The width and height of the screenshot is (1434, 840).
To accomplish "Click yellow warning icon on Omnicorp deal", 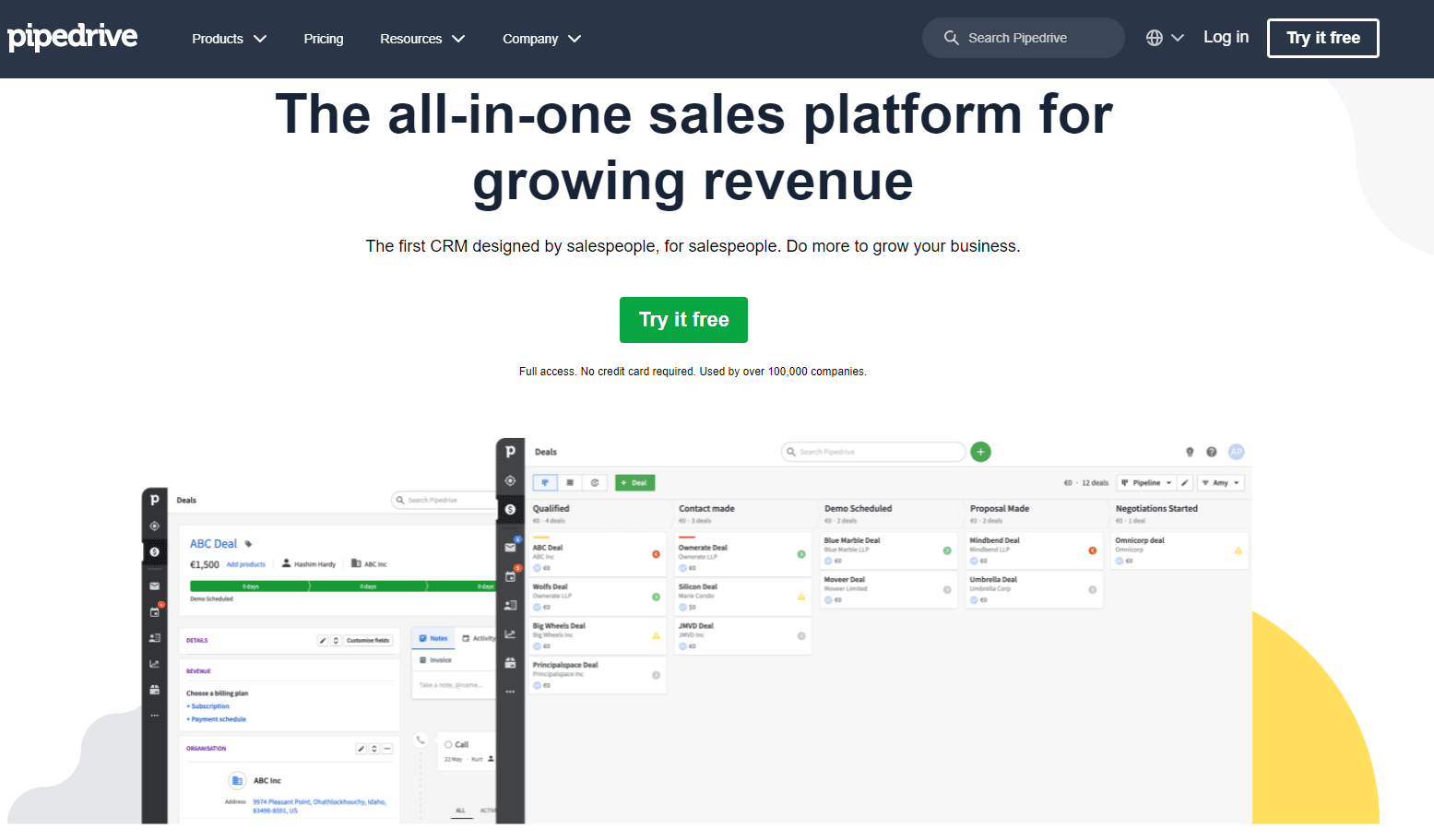I will tap(1238, 550).
